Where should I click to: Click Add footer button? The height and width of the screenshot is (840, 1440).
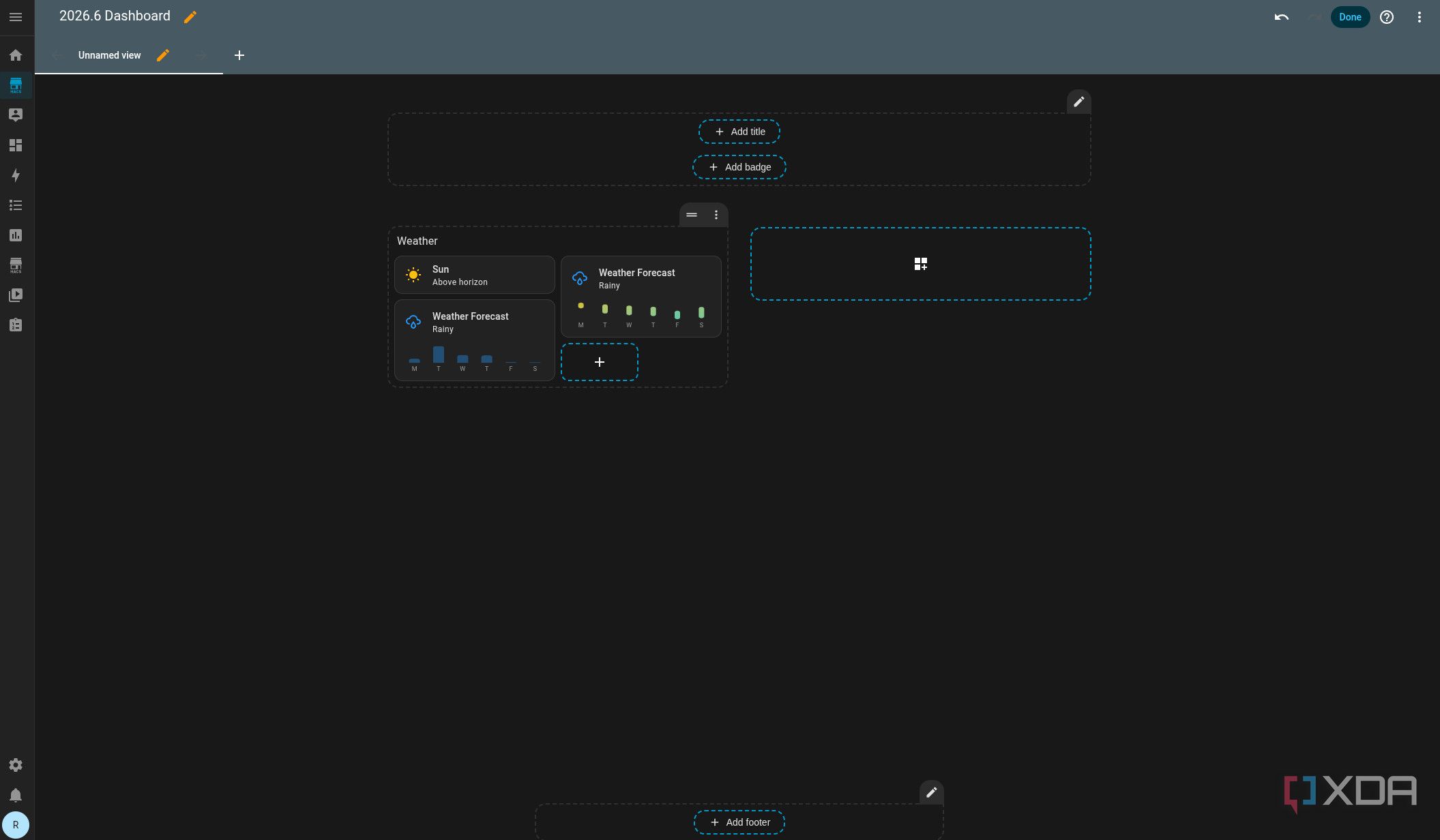click(x=739, y=822)
